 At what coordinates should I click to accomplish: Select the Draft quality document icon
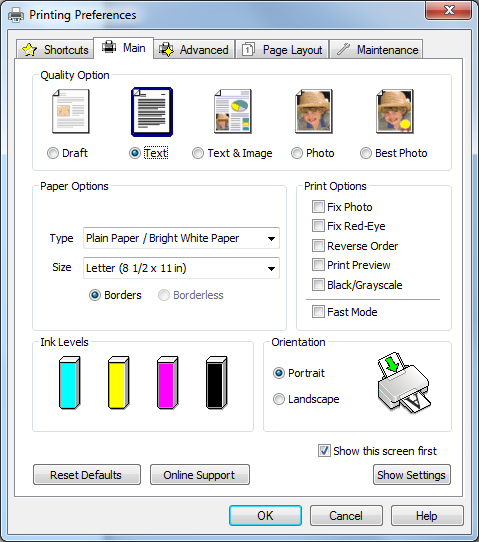click(x=71, y=111)
